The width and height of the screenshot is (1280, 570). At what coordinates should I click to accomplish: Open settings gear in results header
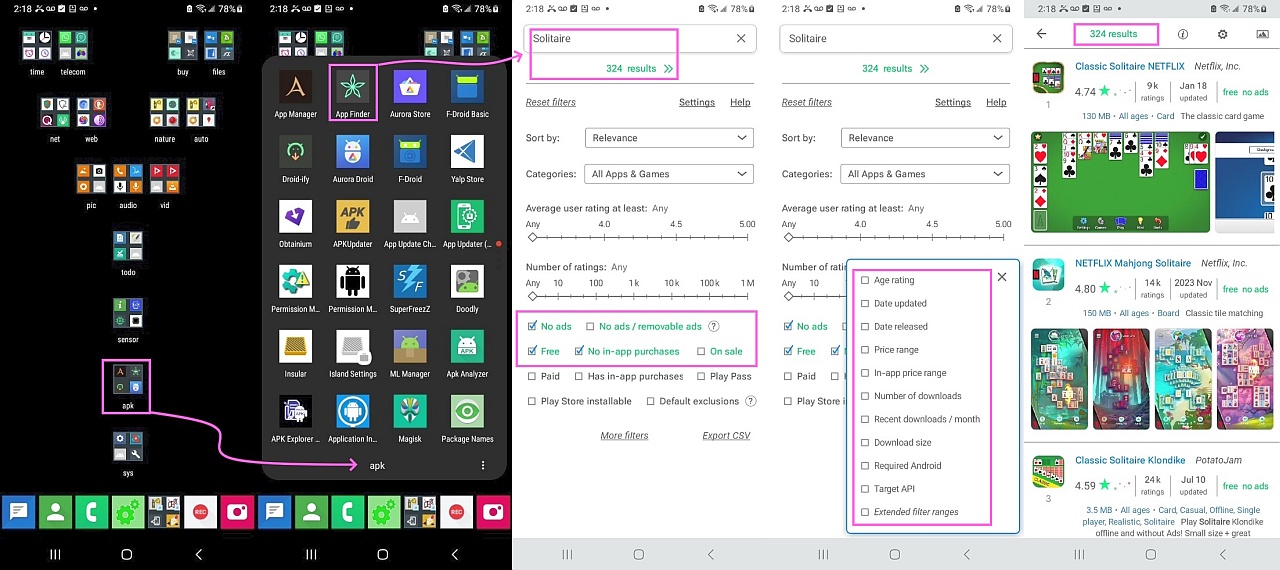tap(1222, 34)
